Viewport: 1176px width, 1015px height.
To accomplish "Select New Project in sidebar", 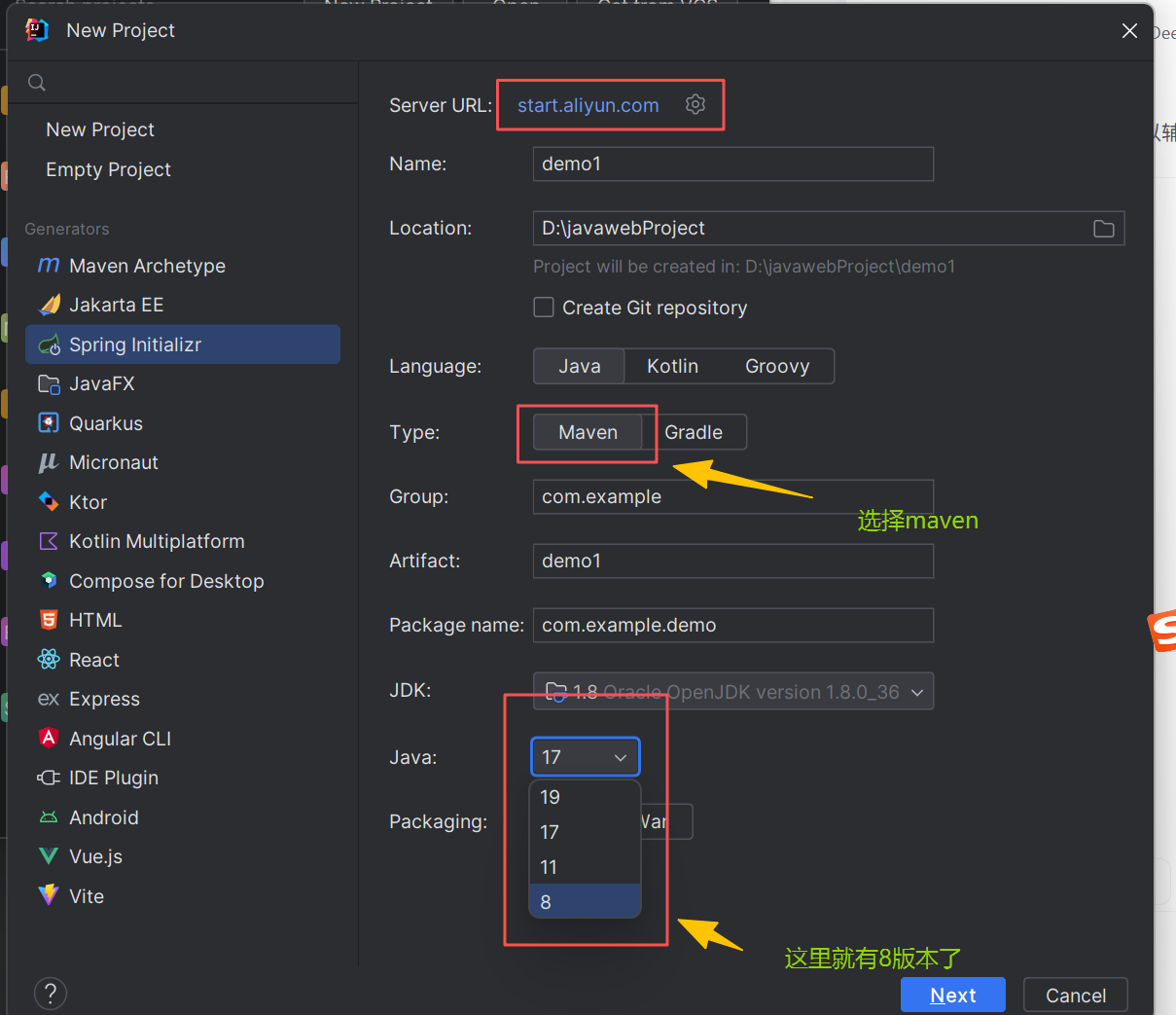I will (183, 129).
